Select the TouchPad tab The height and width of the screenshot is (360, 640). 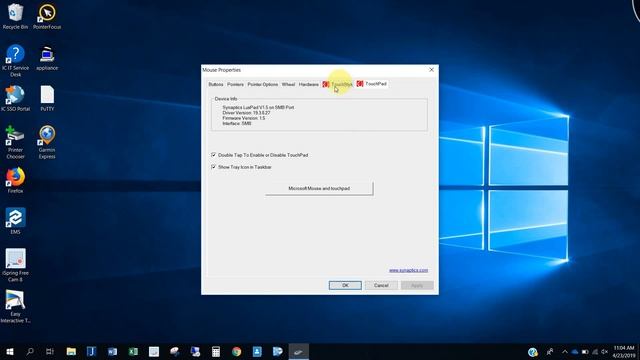pyautogui.click(x=371, y=84)
